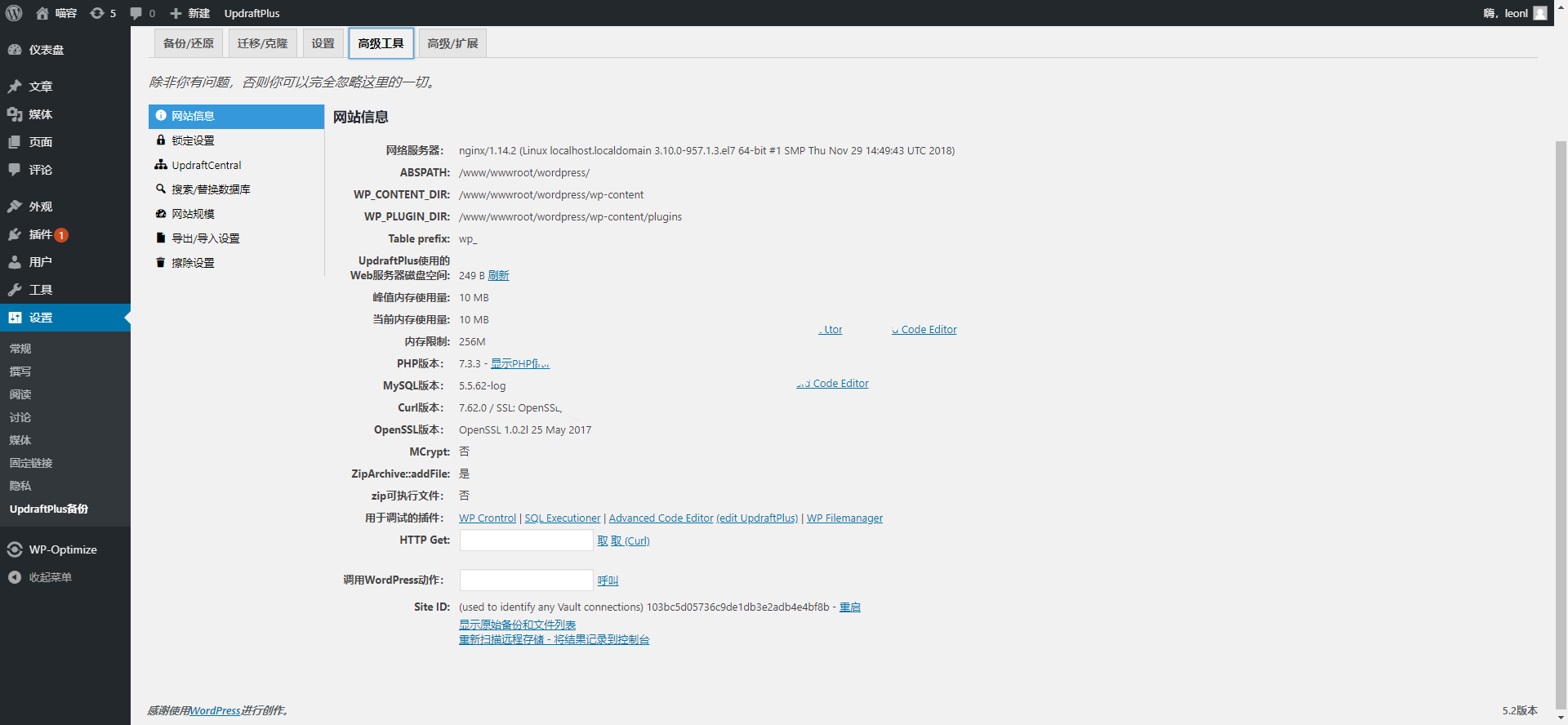Switch to the 迁移/克隆 tab
The width and height of the screenshot is (1568, 725).
262,43
